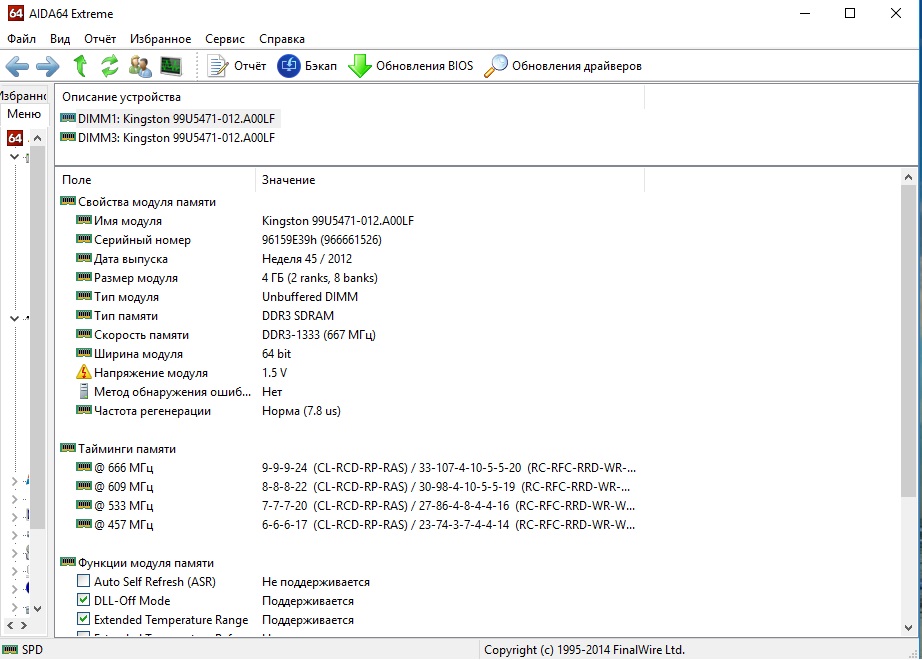Toggle the DLL-Off Mode checkbox
This screenshot has height=660, width=922.
click(83, 600)
